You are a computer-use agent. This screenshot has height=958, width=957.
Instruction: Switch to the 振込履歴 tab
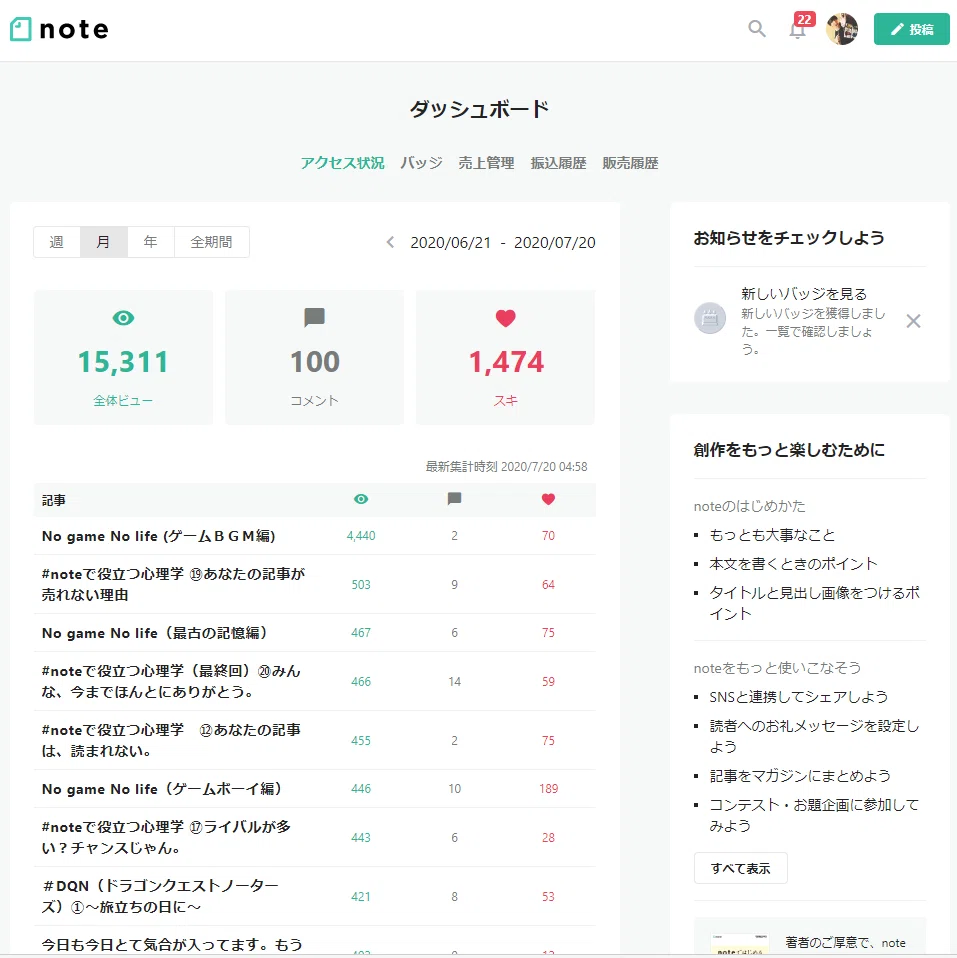tap(558, 163)
